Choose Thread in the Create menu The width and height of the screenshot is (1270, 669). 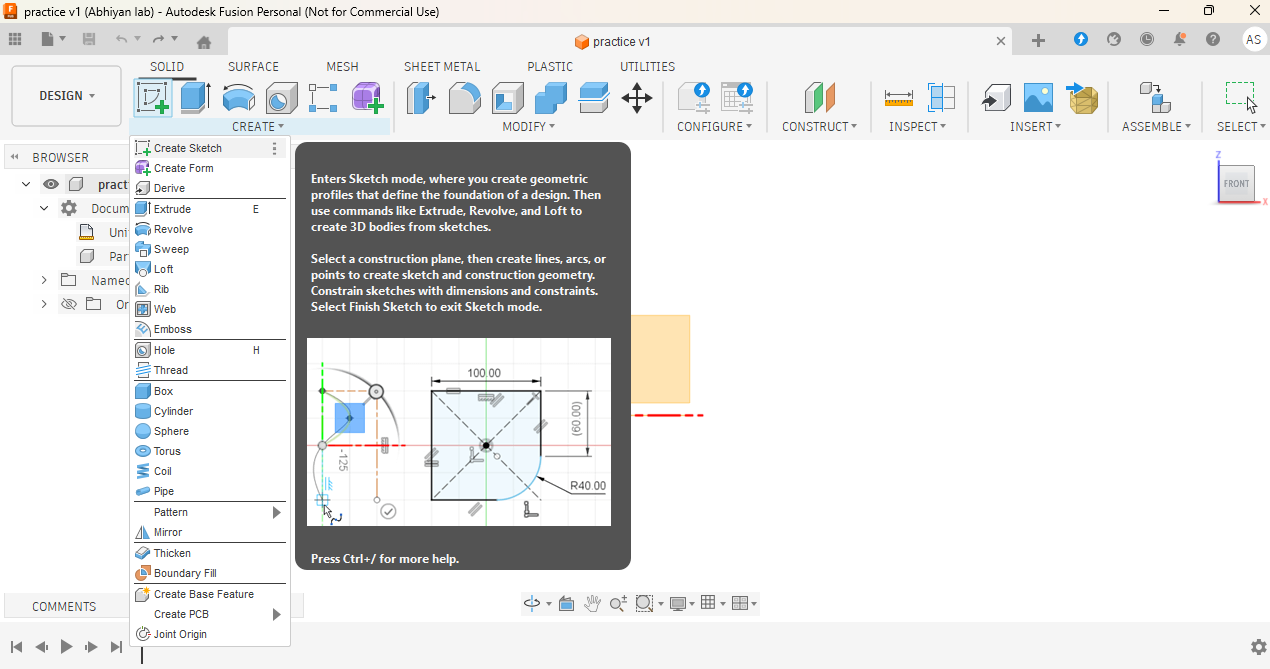click(209, 370)
